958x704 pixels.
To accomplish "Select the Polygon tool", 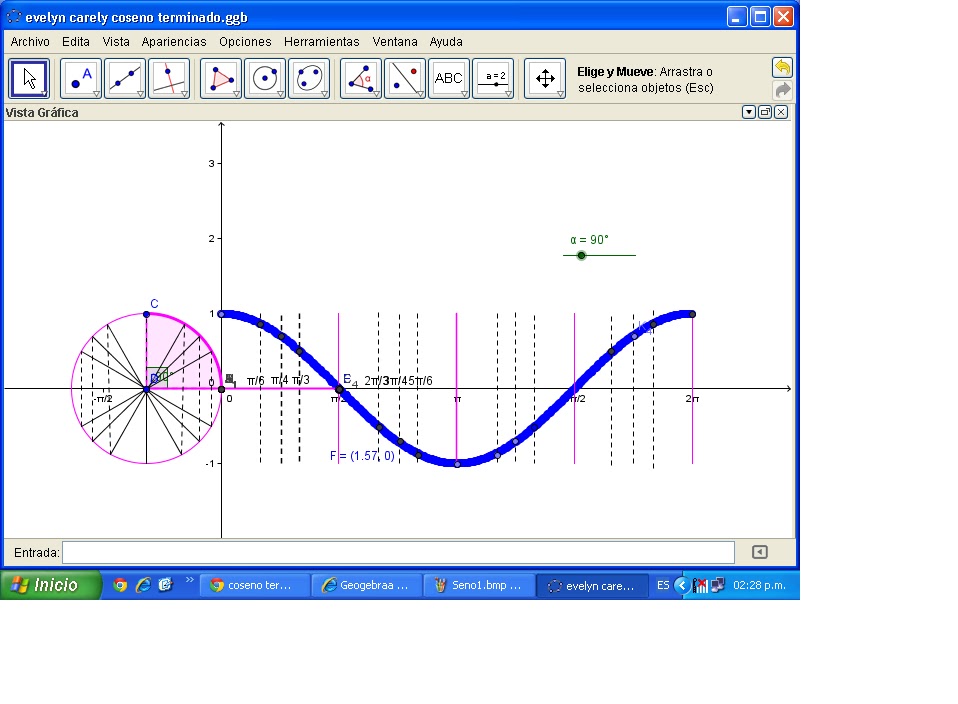I will [x=221, y=78].
